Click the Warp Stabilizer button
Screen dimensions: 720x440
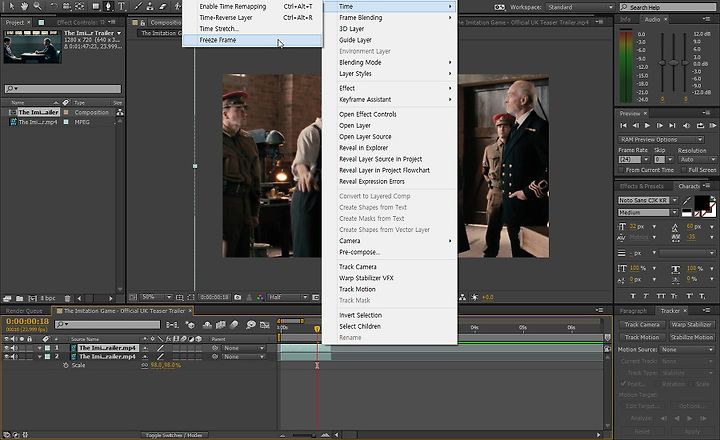click(691, 324)
